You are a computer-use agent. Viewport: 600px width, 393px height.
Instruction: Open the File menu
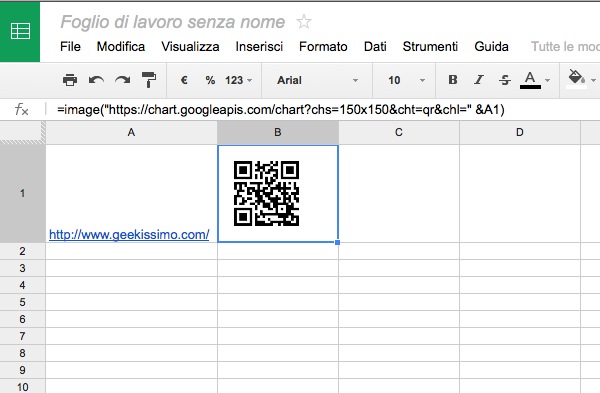click(x=70, y=46)
